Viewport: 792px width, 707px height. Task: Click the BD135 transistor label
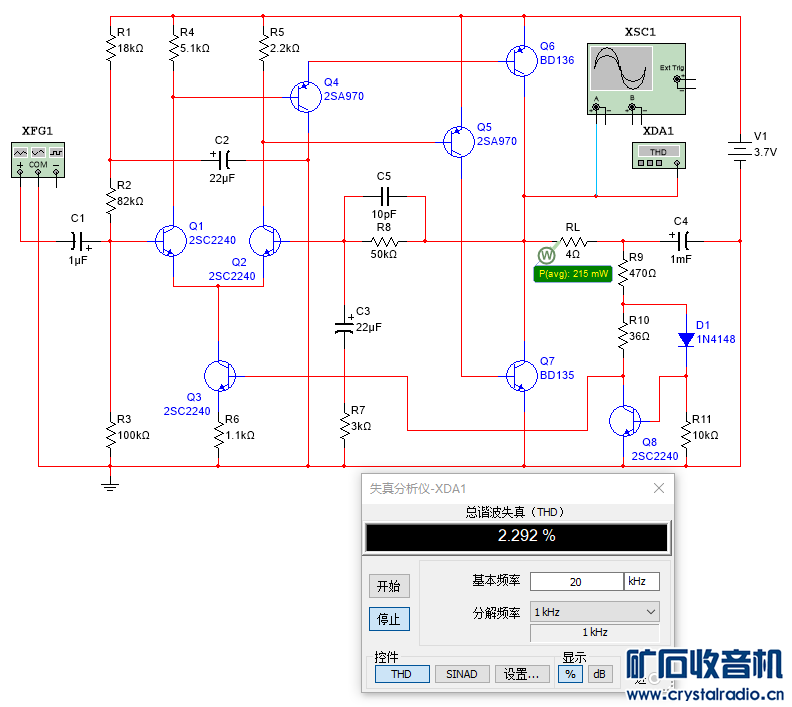pyautogui.click(x=557, y=375)
